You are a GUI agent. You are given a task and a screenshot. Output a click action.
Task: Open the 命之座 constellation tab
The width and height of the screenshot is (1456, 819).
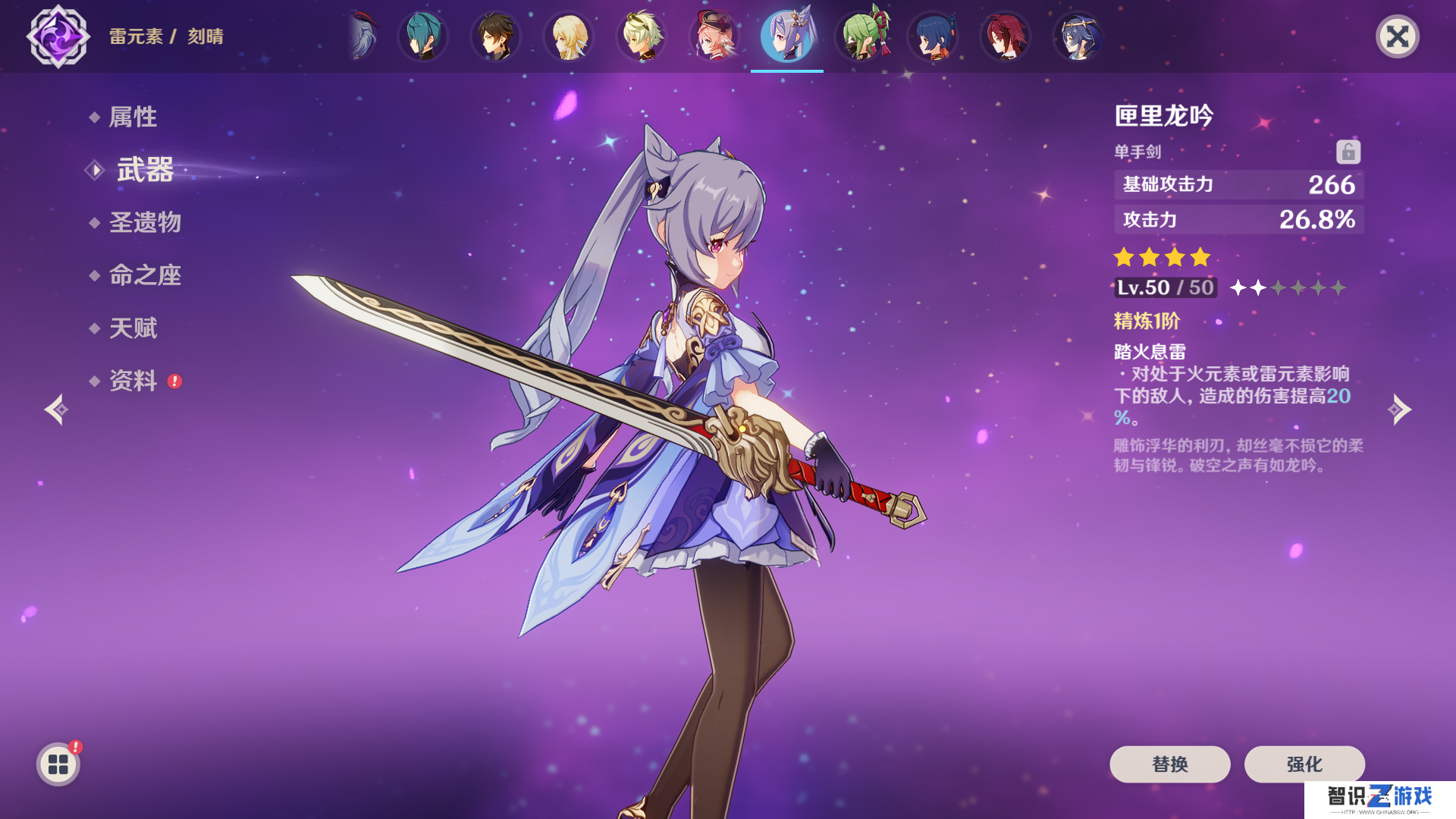pos(145,275)
